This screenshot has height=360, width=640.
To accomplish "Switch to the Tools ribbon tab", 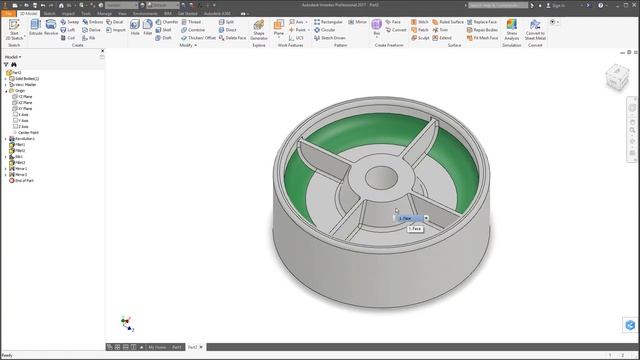I will [x=86, y=13].
